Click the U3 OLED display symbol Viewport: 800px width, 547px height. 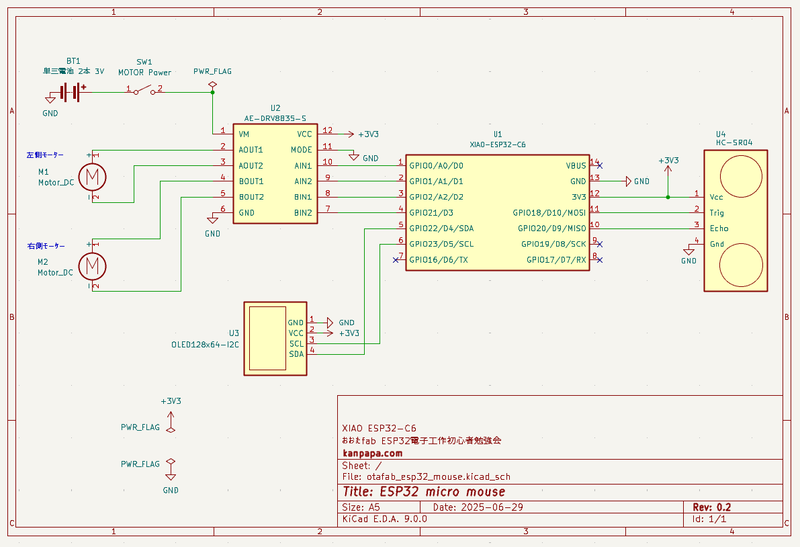tap(276, 337)
